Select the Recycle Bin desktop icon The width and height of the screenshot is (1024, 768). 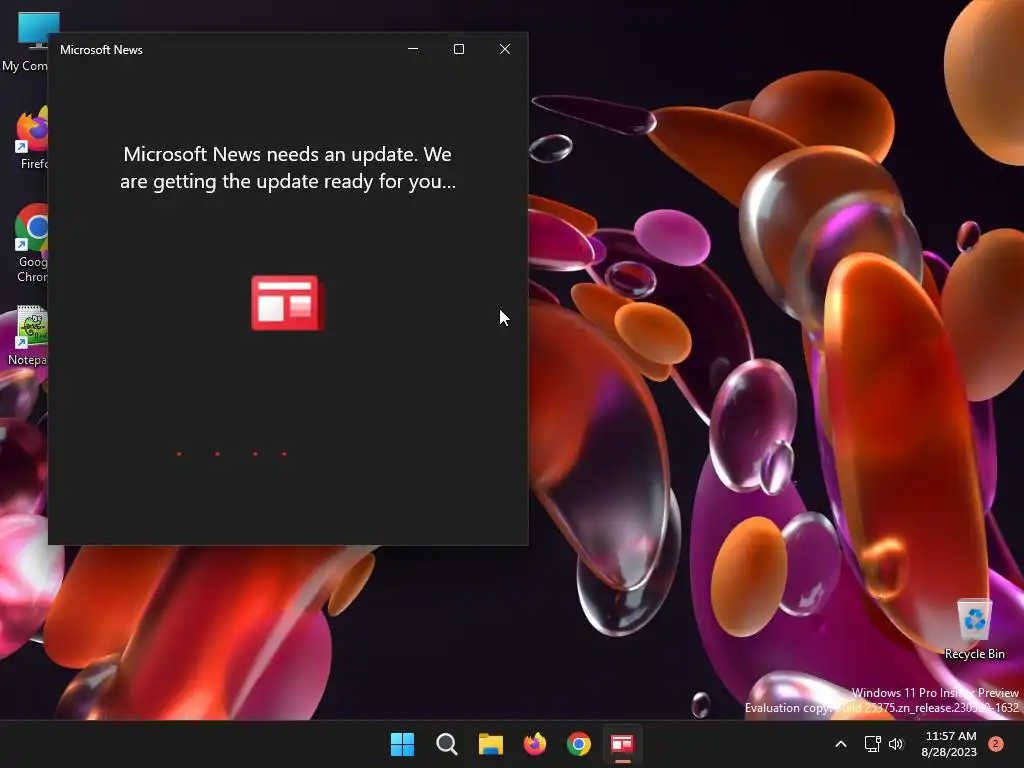tap(974, 628)
